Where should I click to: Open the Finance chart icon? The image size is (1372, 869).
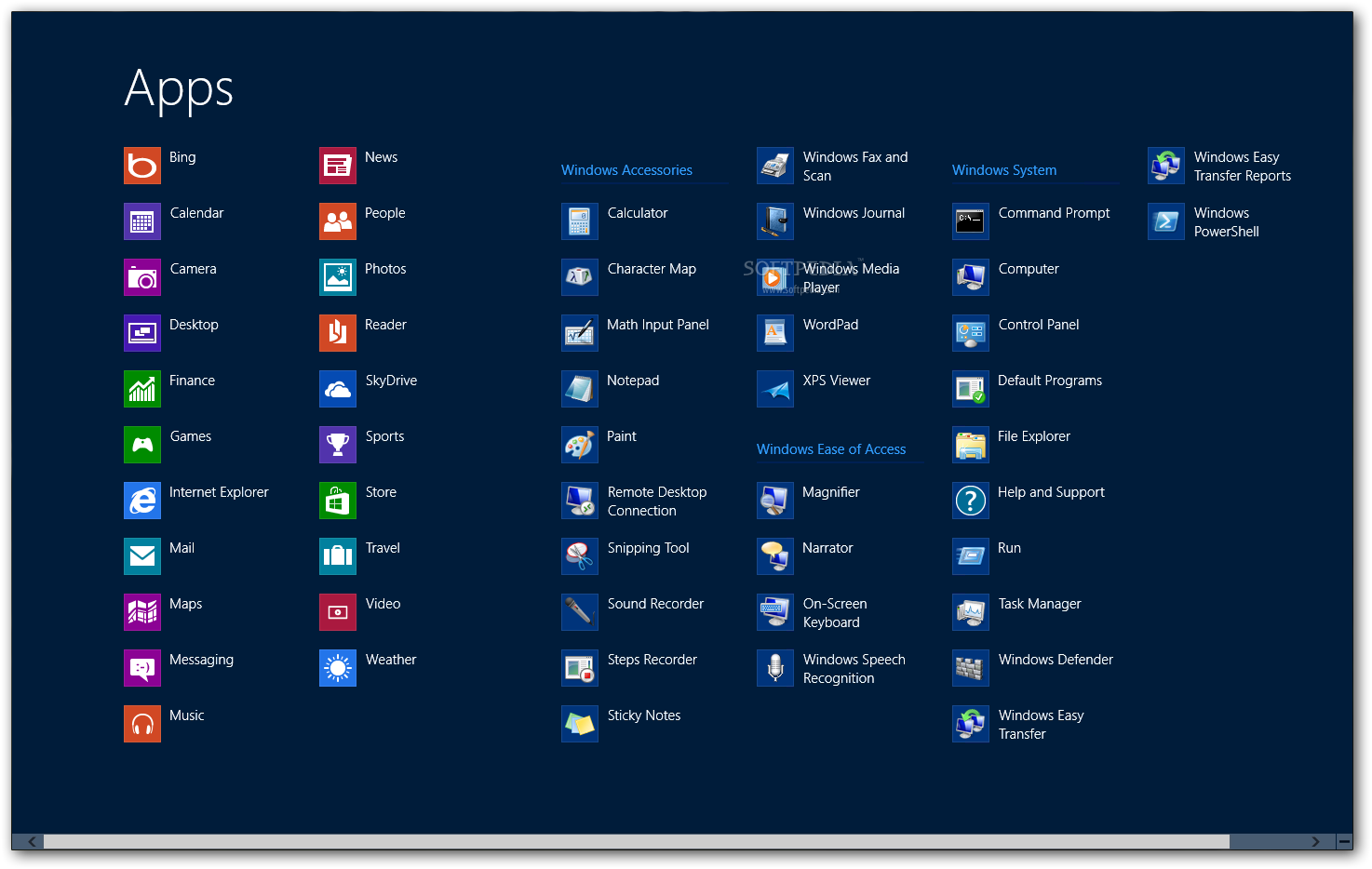pos(142,389)
